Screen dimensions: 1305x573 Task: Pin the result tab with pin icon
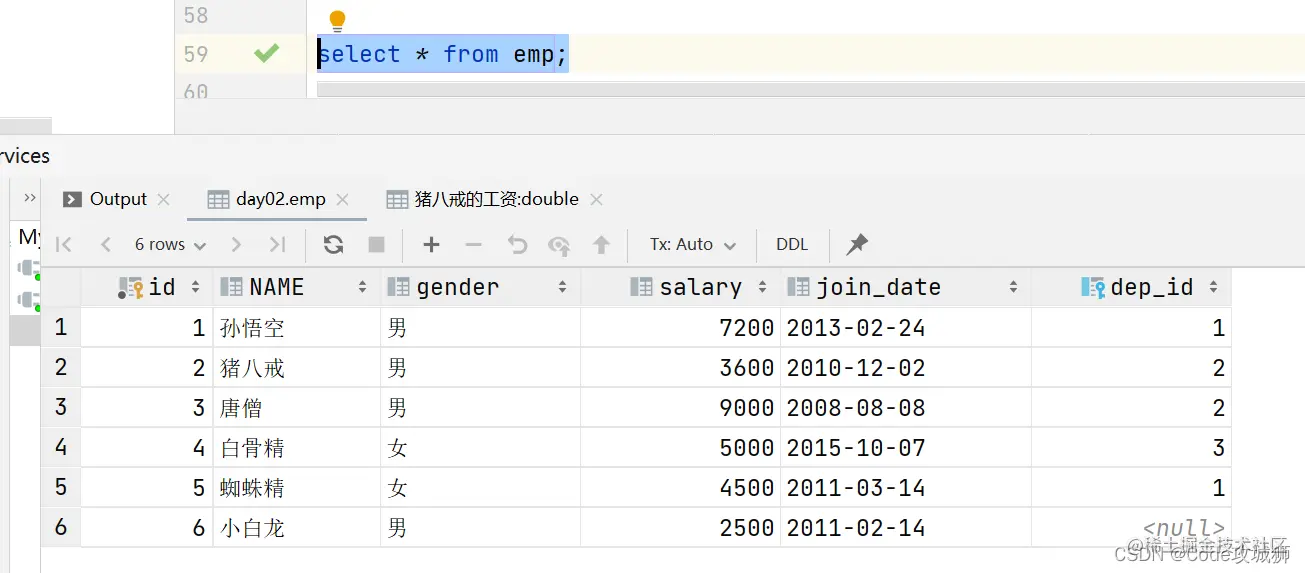857,245
